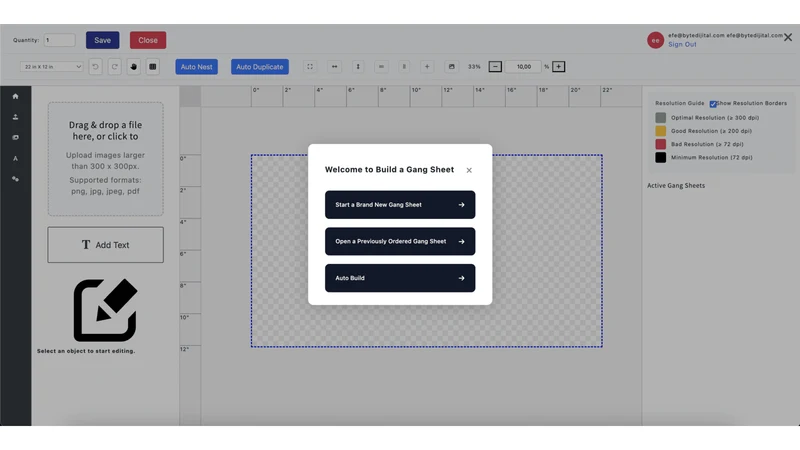Viewport: 800px width, 450px height.
Task: Choose Start a Brand New Gang Sheet
Action: pyautogui.click(x=400, y=205)
